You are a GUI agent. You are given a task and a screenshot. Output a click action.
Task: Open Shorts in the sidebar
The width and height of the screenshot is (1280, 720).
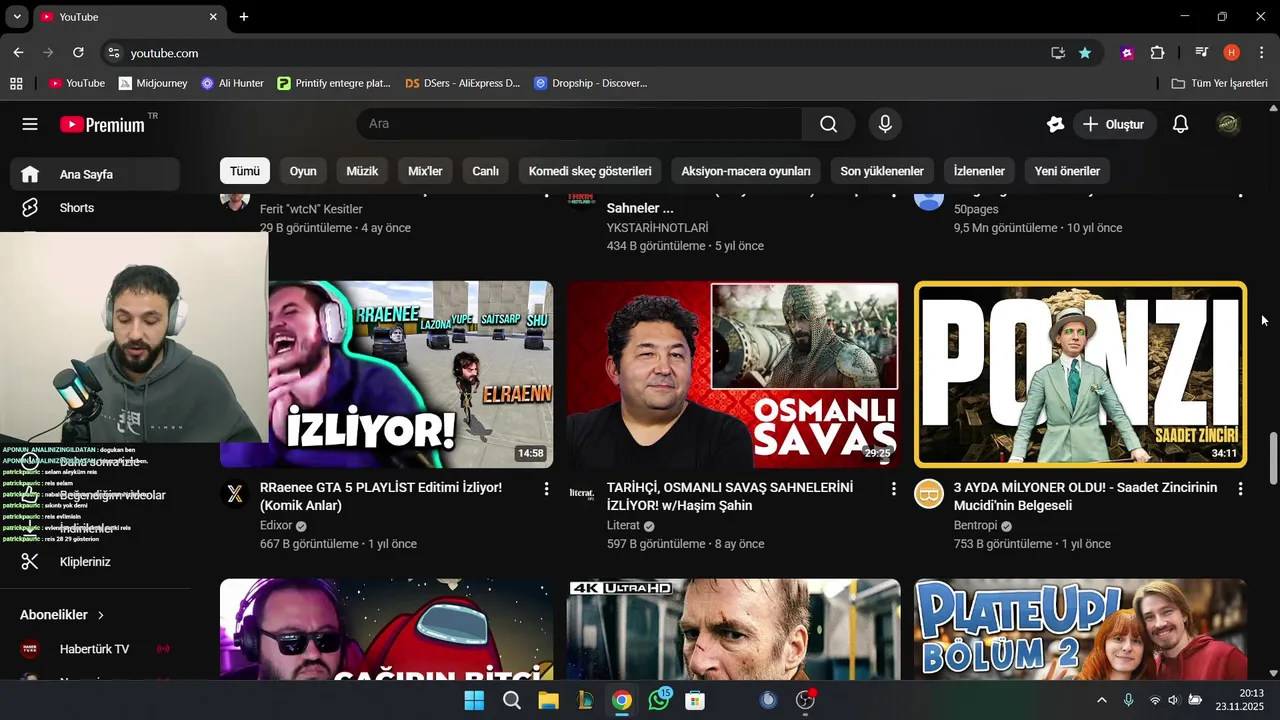pos(96,208)
